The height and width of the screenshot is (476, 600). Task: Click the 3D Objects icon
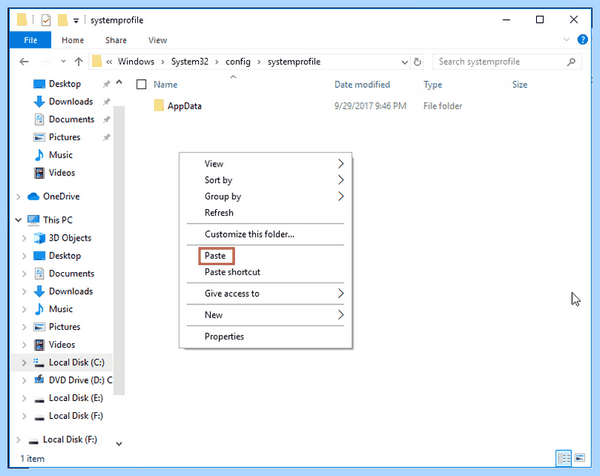pyautogui.click(x=39, y=238)
